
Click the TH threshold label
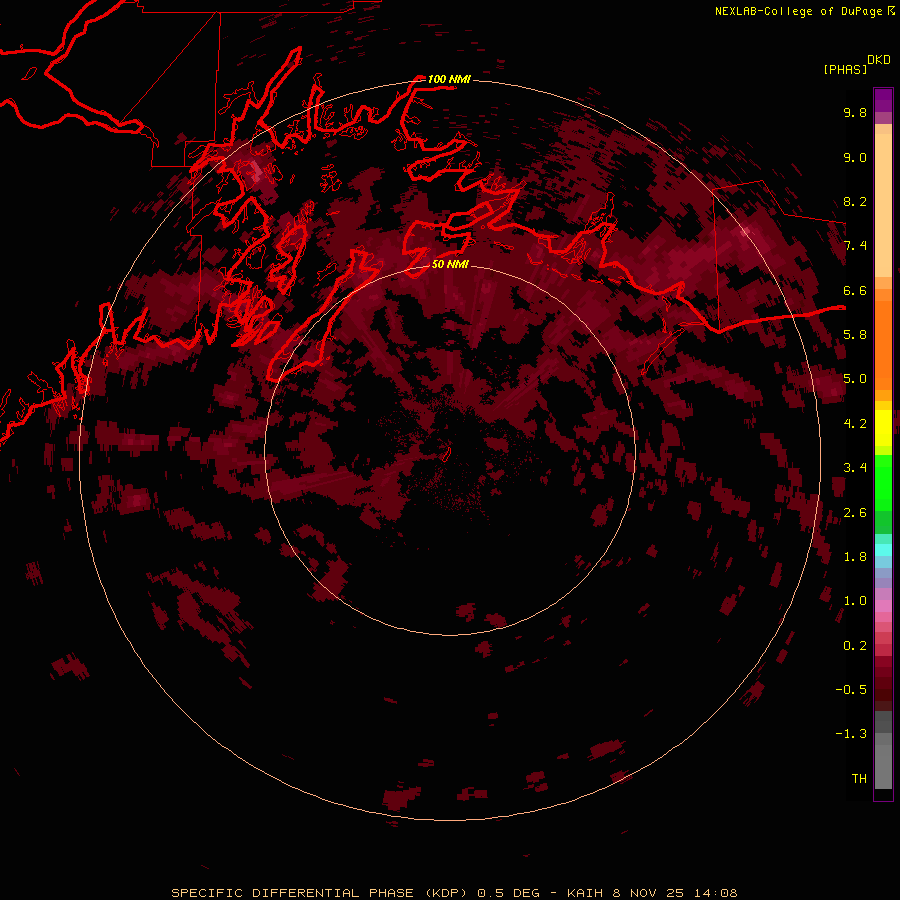[859, 779]
